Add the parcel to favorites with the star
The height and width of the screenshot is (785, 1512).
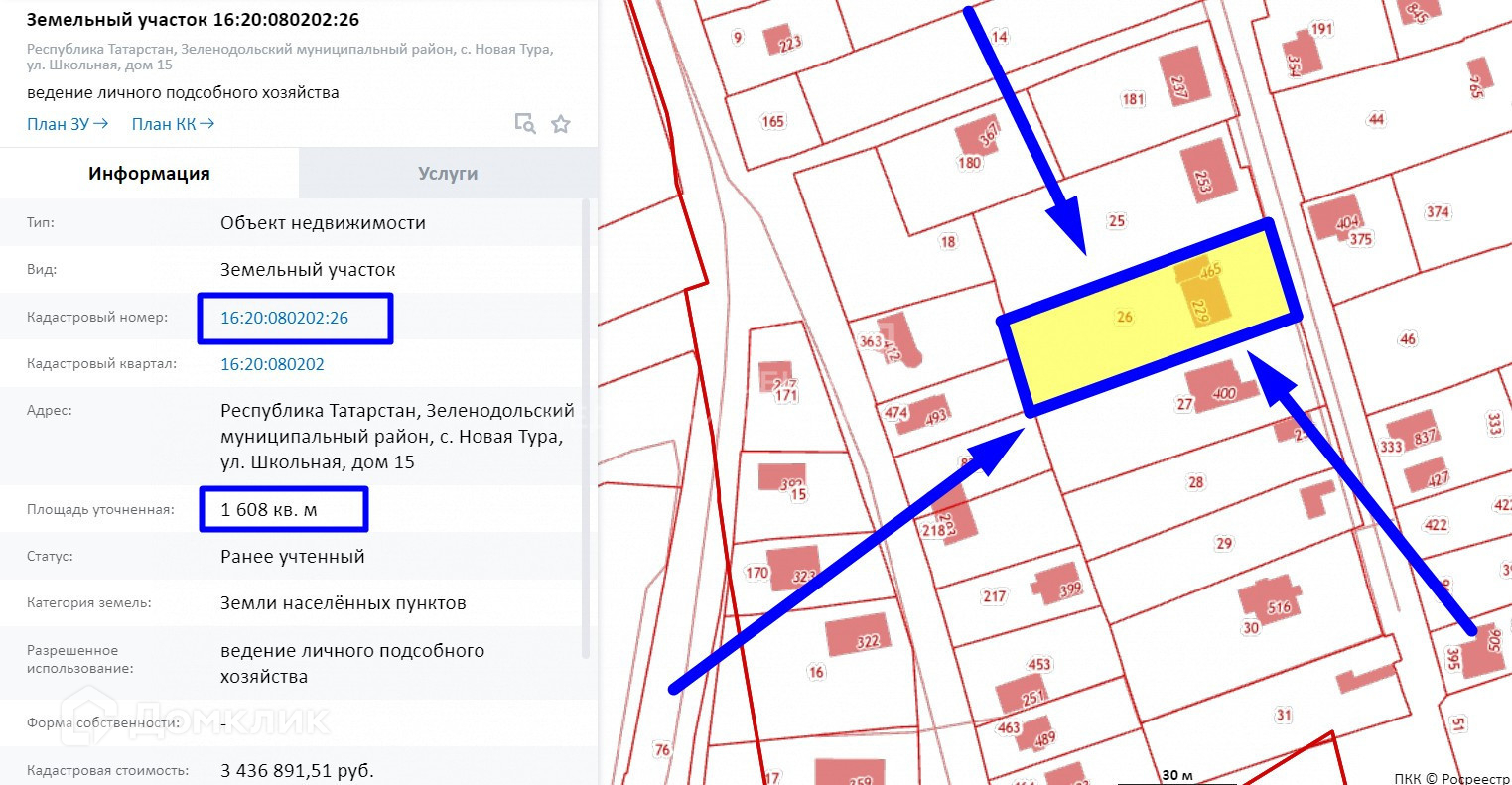561,124
